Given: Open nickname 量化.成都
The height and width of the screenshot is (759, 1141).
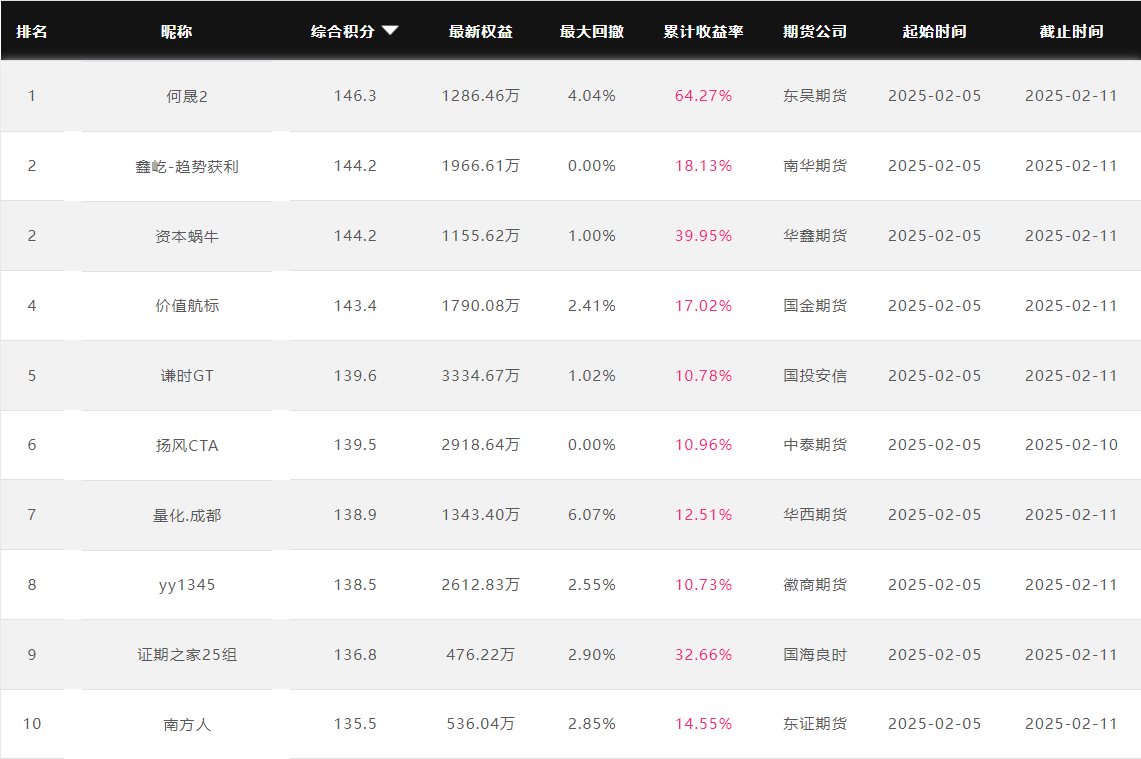Looking at the screenshot, I should [x=187, y=515].
